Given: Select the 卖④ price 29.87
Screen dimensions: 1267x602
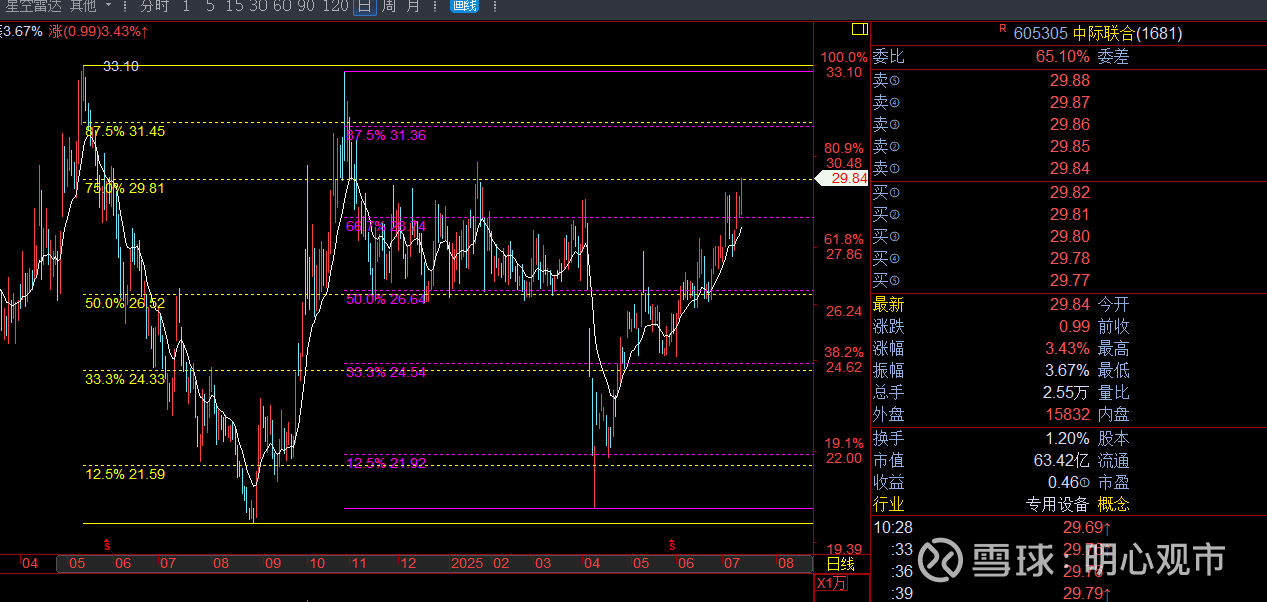Looking at the screenshot, I should 1069,102.
